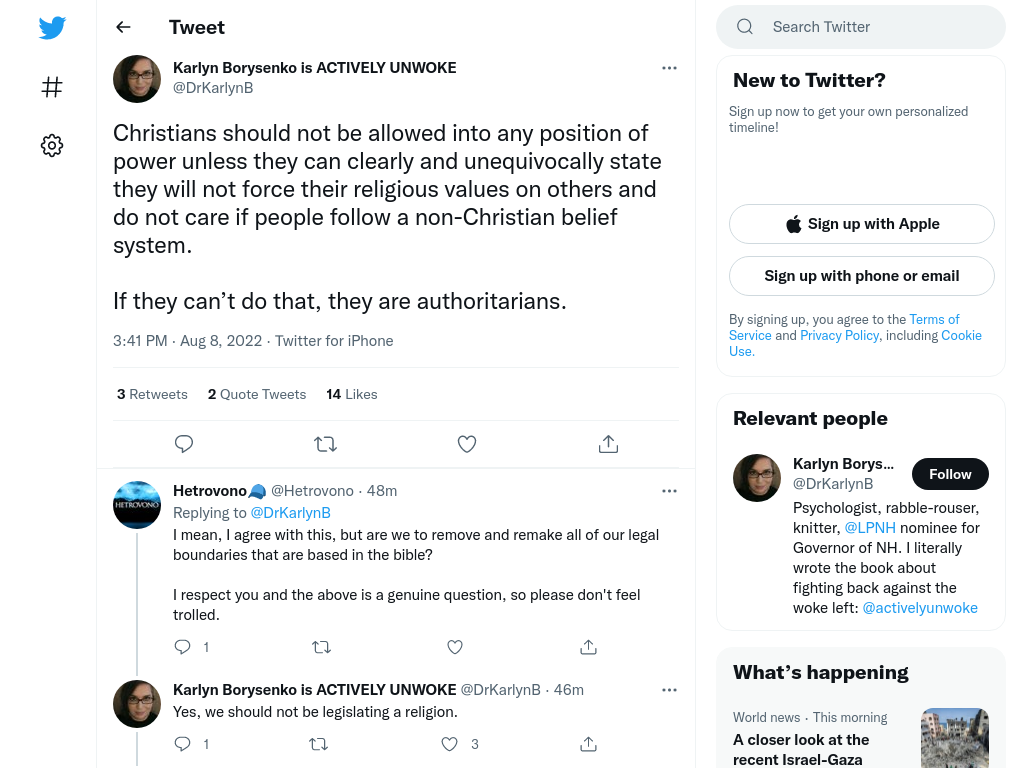The width and height of the screenshot is (1024, 768).
Task: Follow Karlyn Borysenko in Relevant people
Action: click(950, 474)
